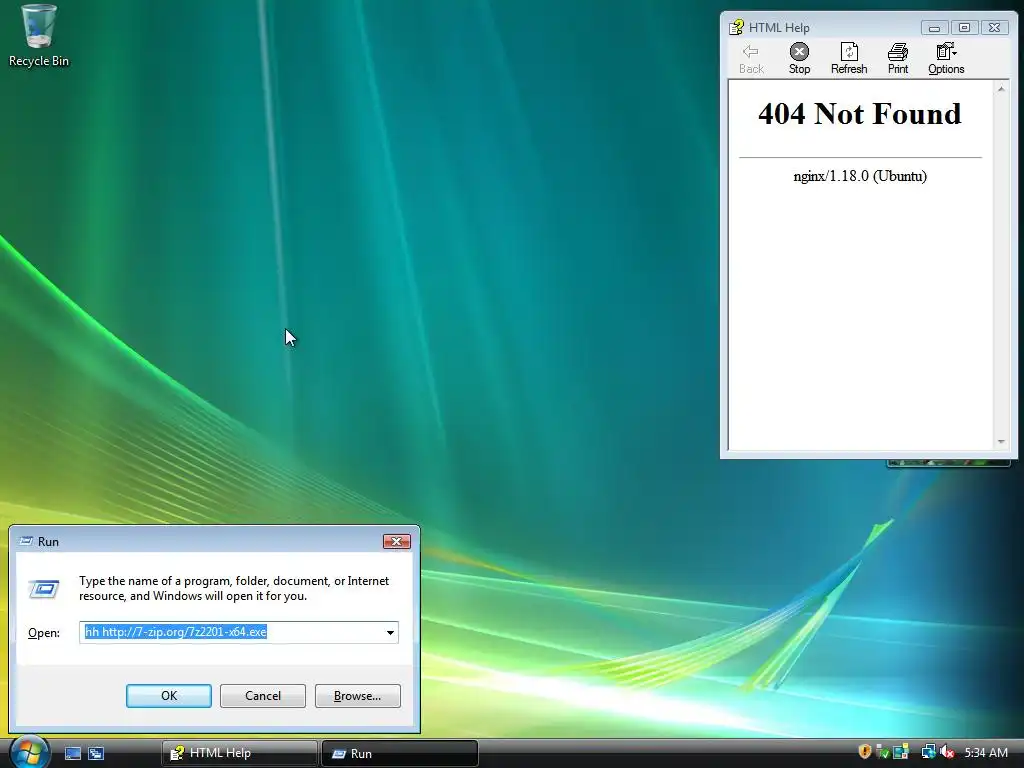The height and width of the screenshot is (768, 1024).
Task: Click the Run dialog icon beside the description
Action: [44, 588]
